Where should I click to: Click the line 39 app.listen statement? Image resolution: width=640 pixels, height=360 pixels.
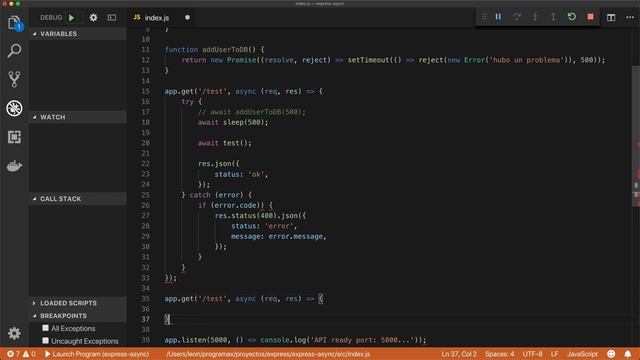295,340
